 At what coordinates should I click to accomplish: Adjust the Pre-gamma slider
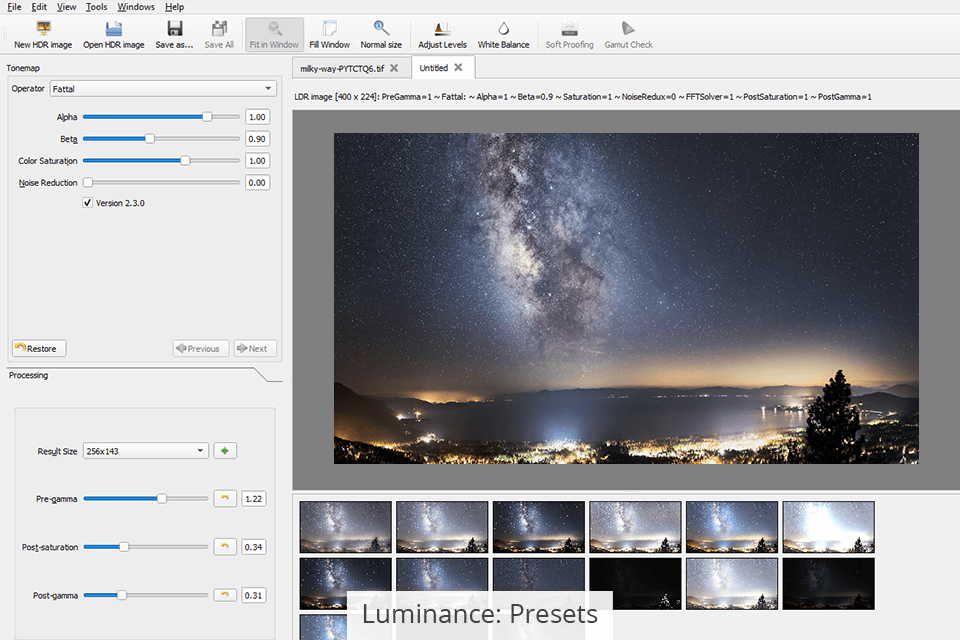(x=146, y=499)
